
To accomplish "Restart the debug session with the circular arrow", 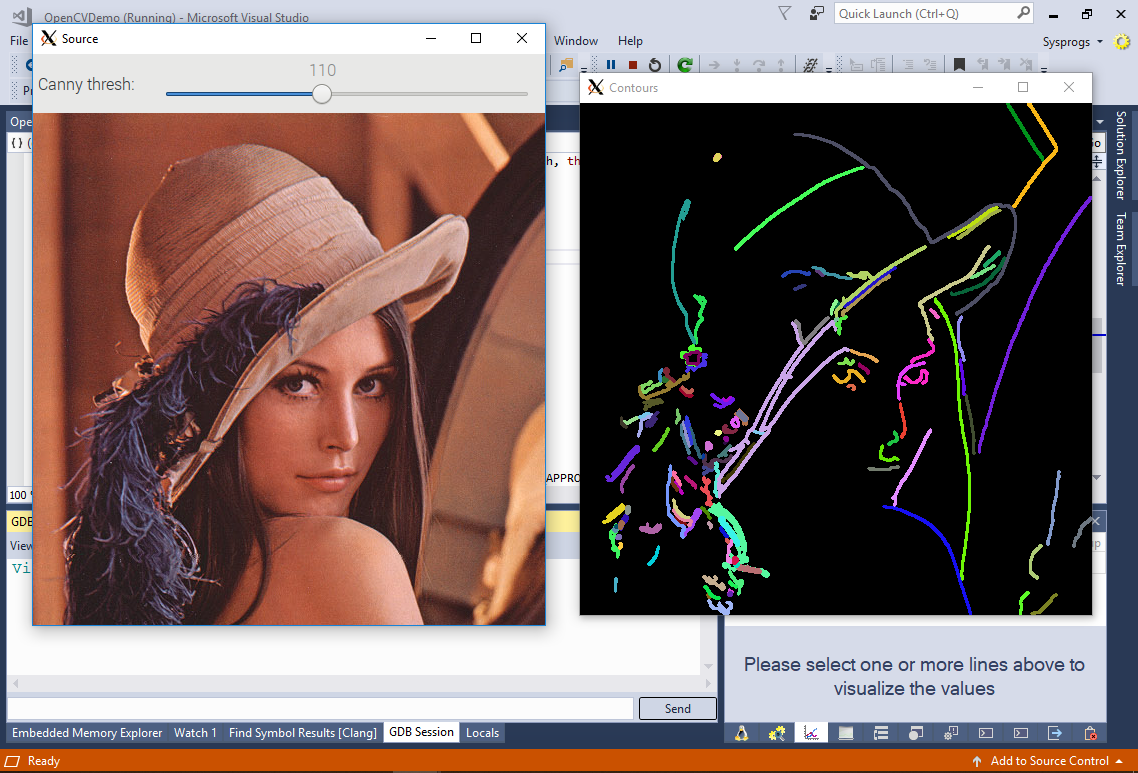I will tap(655, 65).
